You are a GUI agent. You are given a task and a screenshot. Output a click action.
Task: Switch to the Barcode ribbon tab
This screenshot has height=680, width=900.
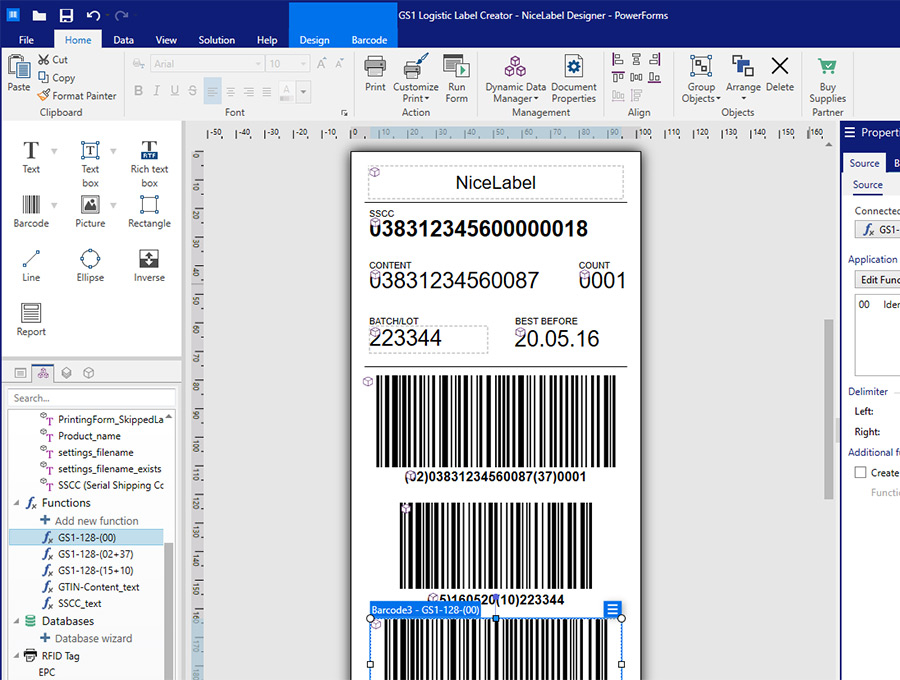(369, 40)
